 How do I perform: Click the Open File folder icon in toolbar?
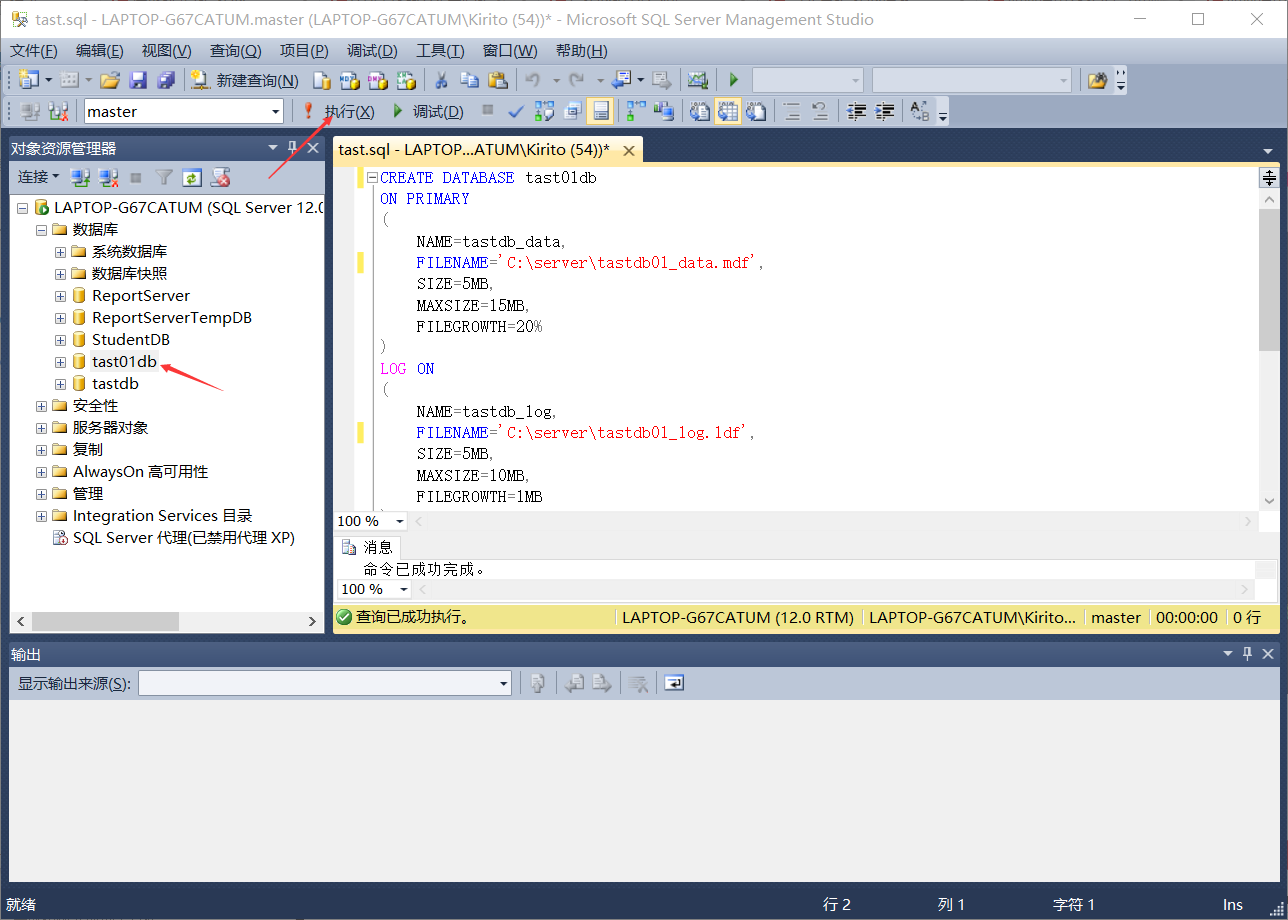click(x=110, y=80)
